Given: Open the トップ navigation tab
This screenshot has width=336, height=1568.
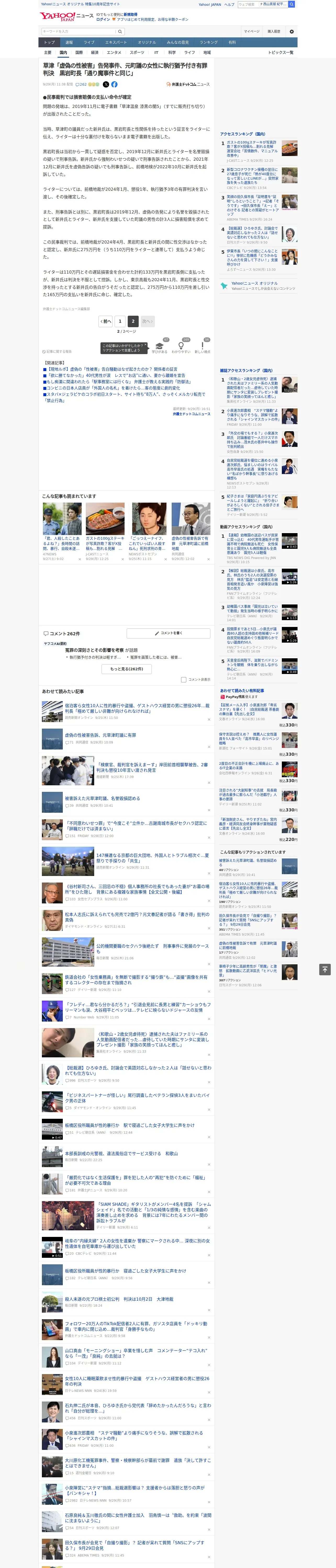Looking at the screenshot, I should point(49,43).
